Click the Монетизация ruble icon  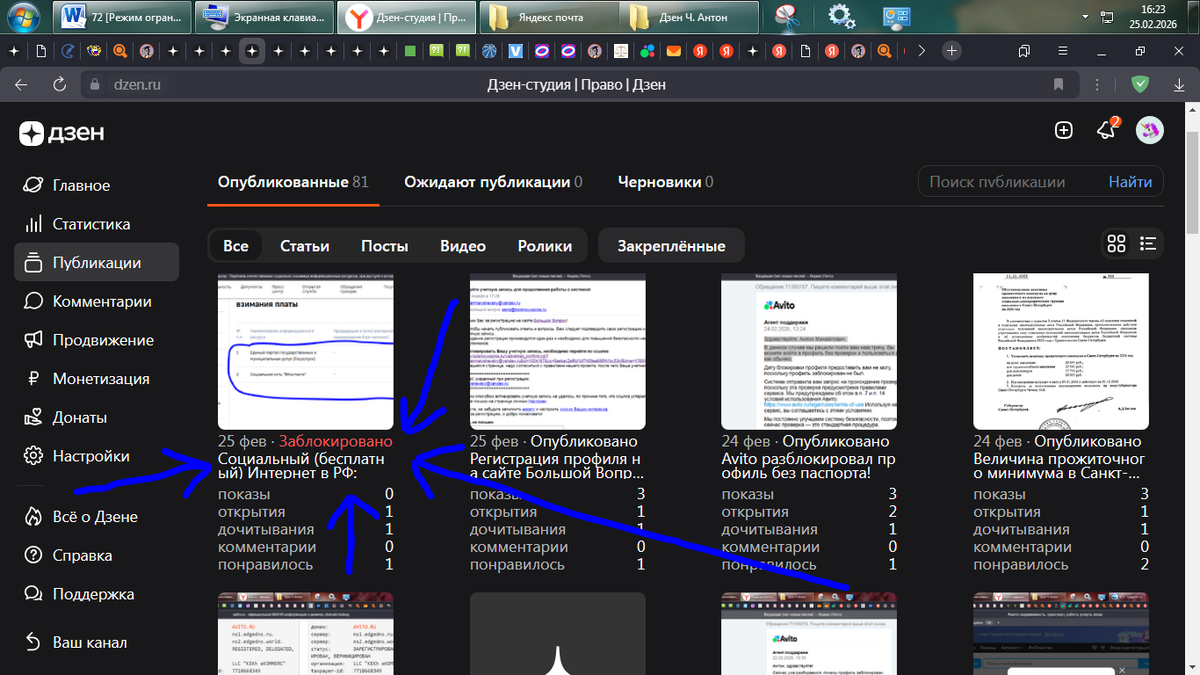pos(33,379)
